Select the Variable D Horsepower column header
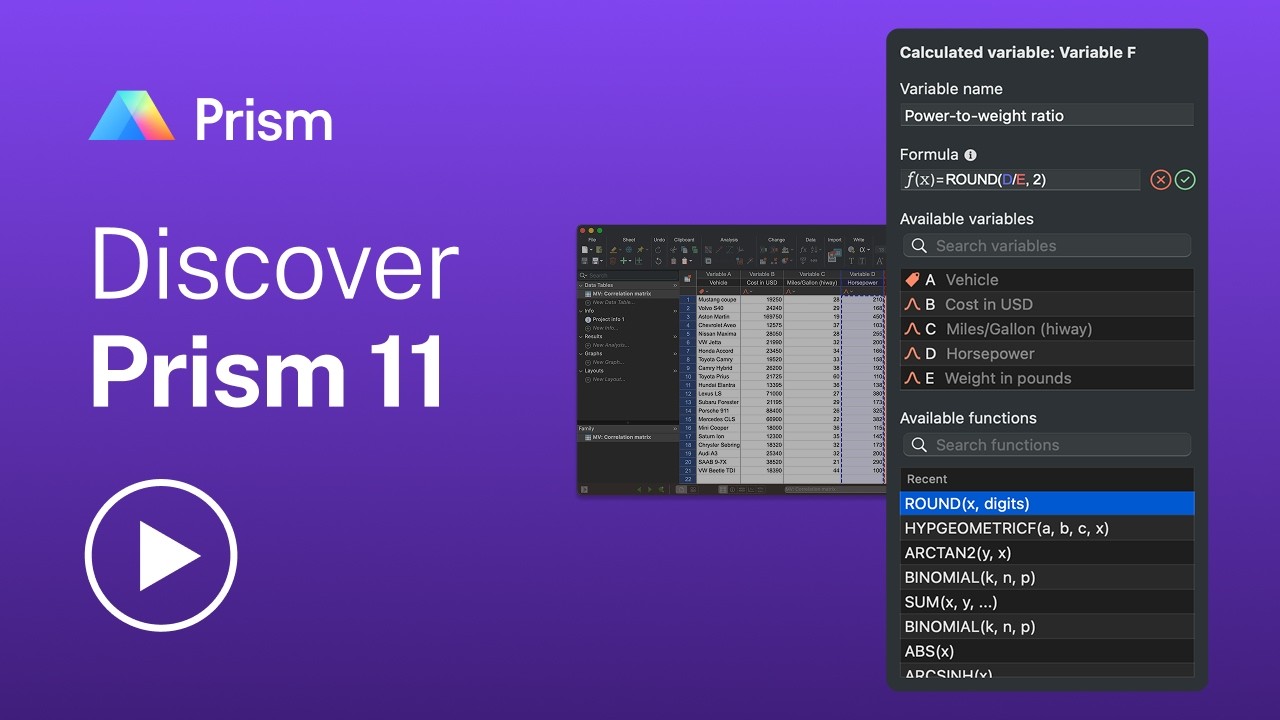 pyautogui.click(x=863, y=278)
